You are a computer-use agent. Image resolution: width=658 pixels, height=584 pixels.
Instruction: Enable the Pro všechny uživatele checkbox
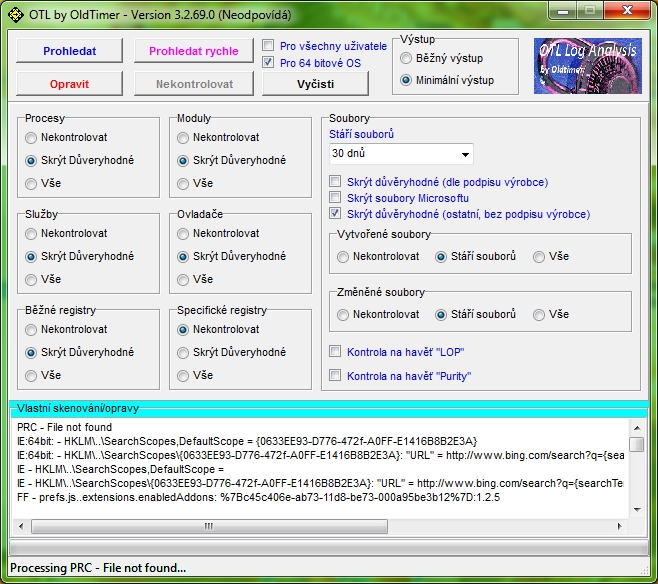(268, 46)
